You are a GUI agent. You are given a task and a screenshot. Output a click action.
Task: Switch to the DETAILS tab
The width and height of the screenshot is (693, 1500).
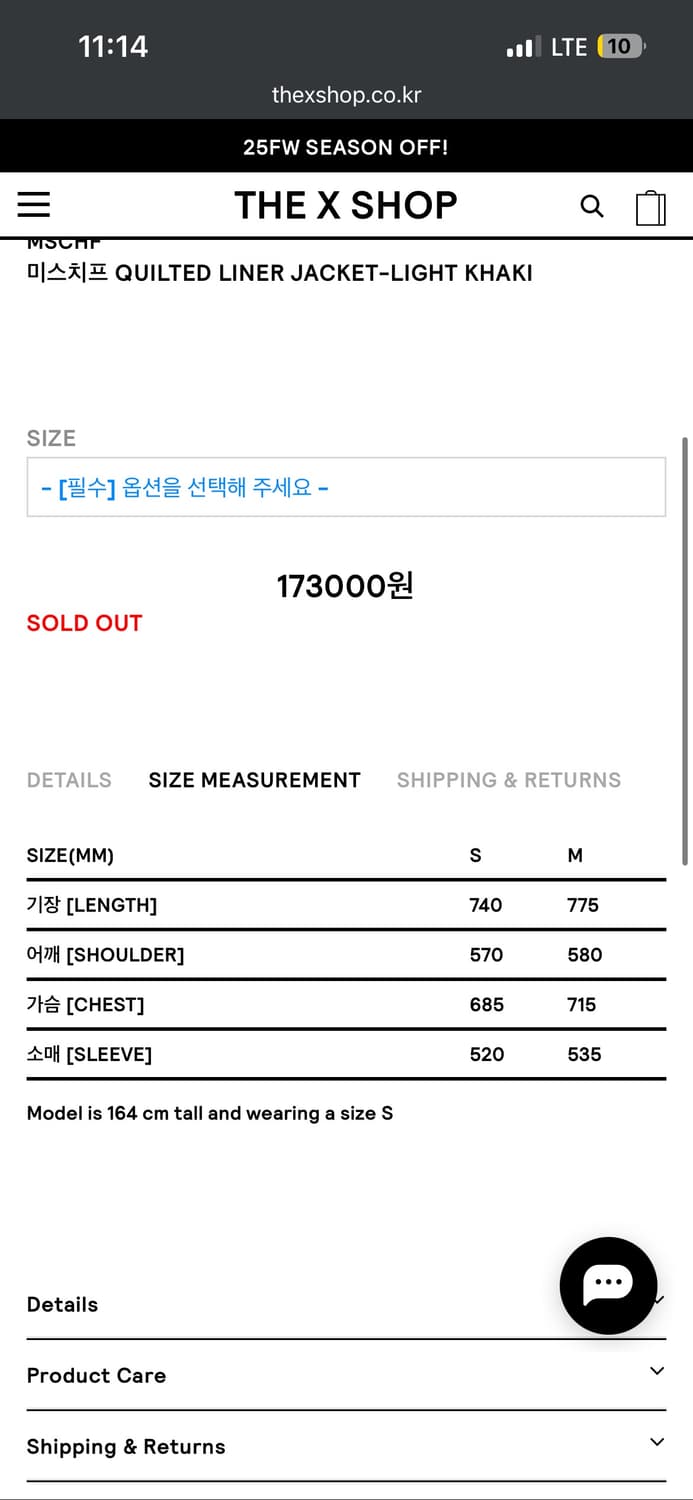[x=68, y=780]
